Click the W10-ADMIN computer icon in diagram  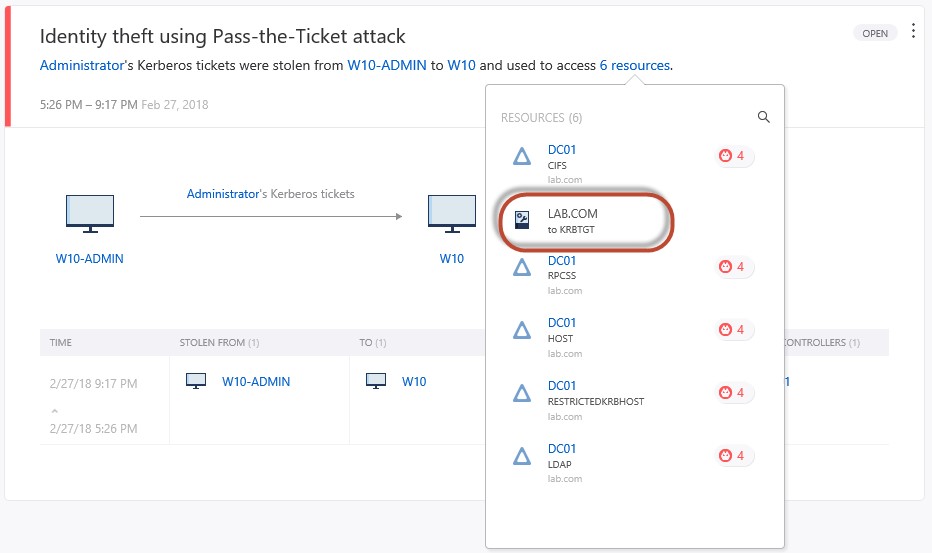(x=90, y=214)
